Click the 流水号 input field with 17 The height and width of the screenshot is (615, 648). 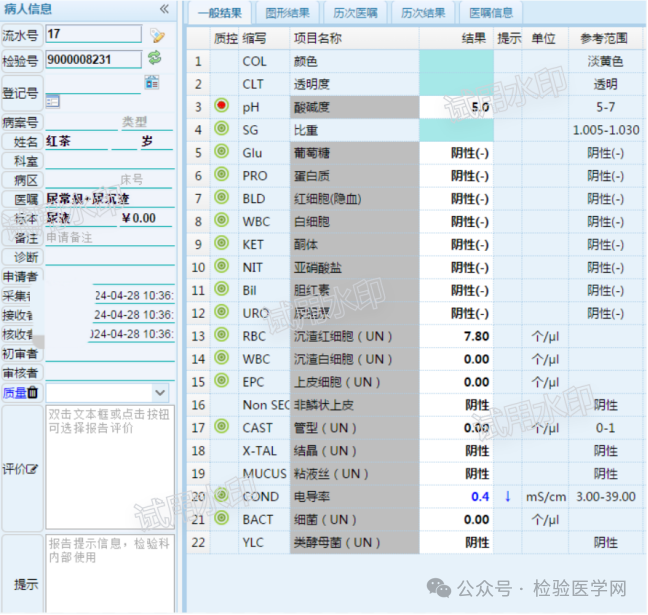[93, 34]
